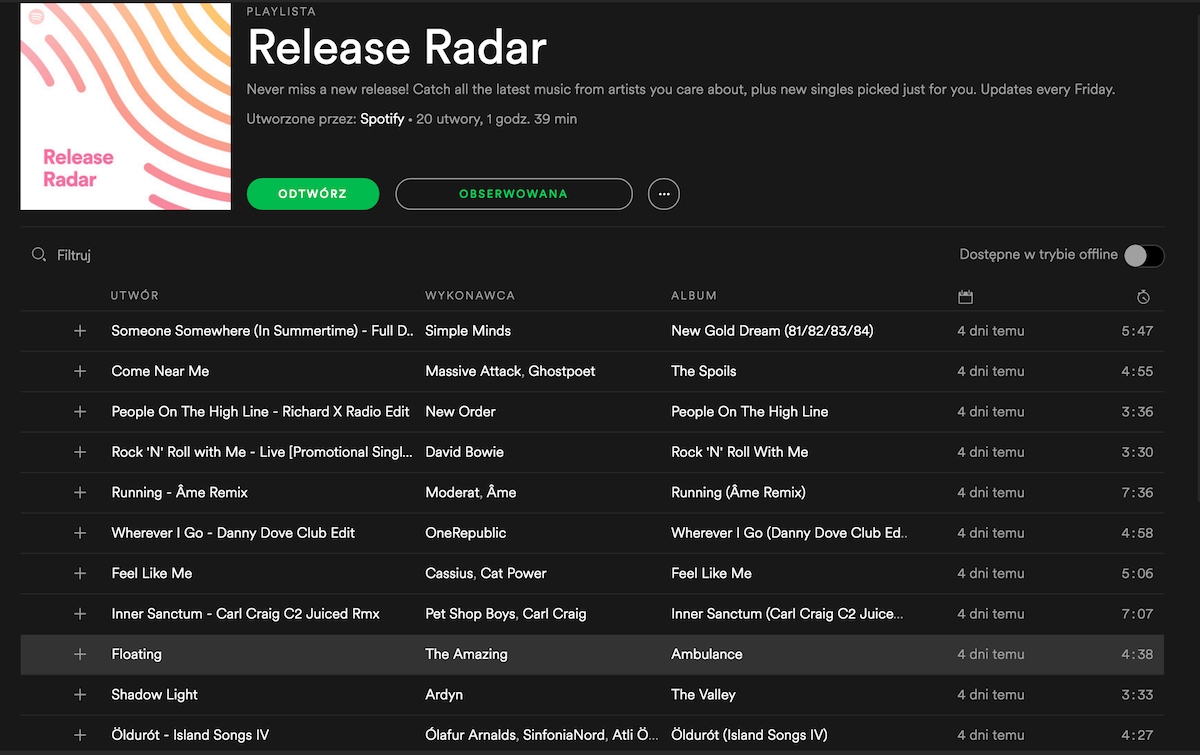This screenshot has width=1200, height=755.
Task: Sort by duration clock icon
Action: [x=1144, y=297]
